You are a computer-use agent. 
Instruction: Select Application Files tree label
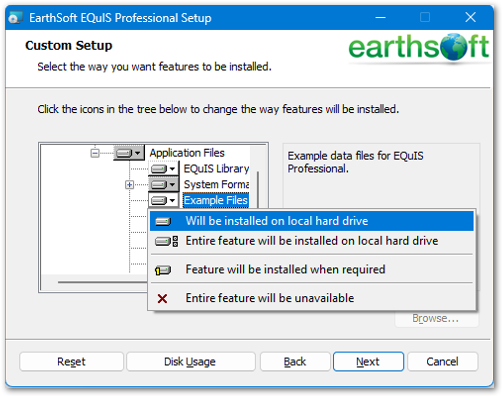pyautogui.click(x=187, y=153)
